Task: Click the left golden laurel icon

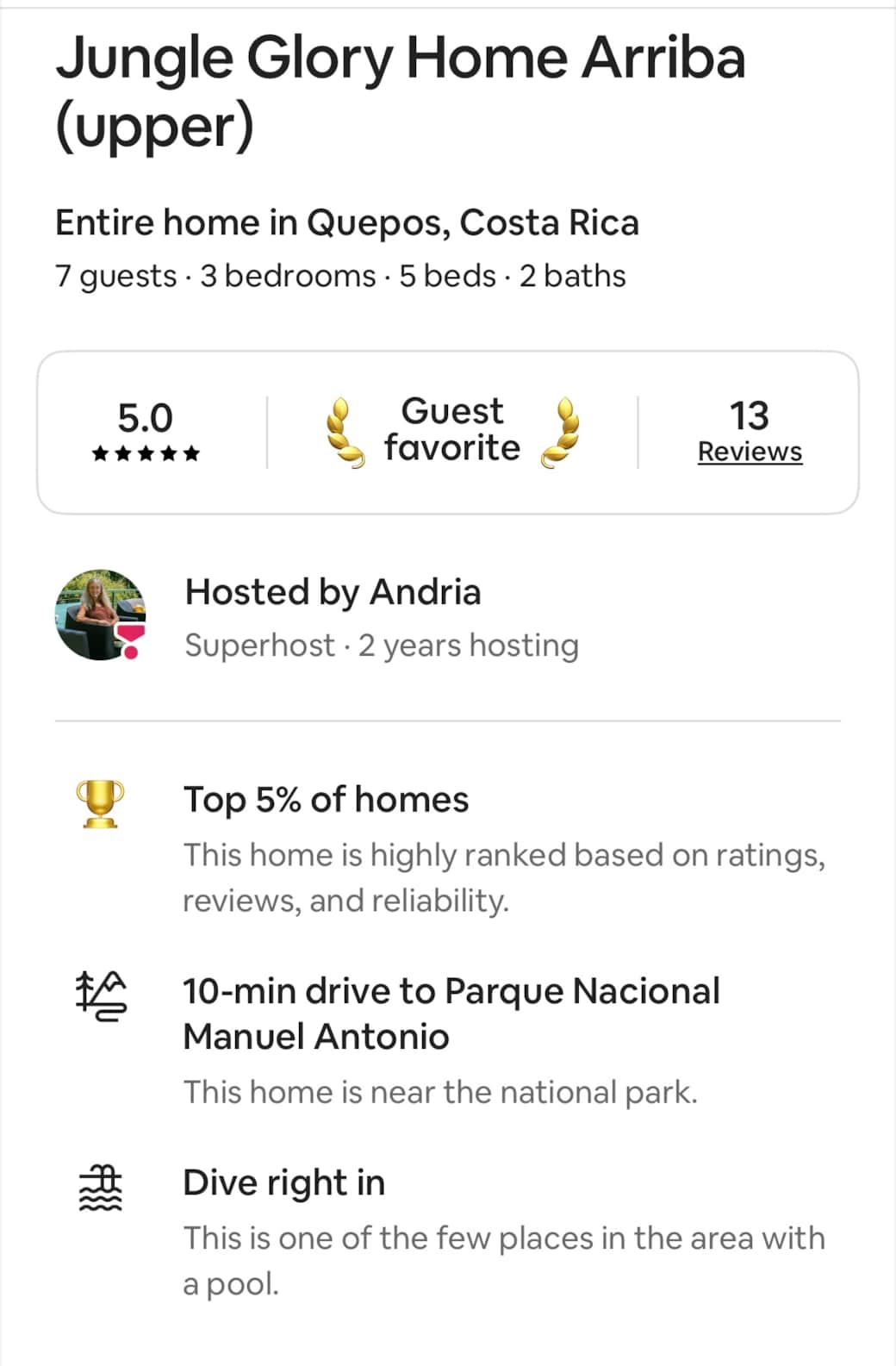Action: [x=343, y=433]
